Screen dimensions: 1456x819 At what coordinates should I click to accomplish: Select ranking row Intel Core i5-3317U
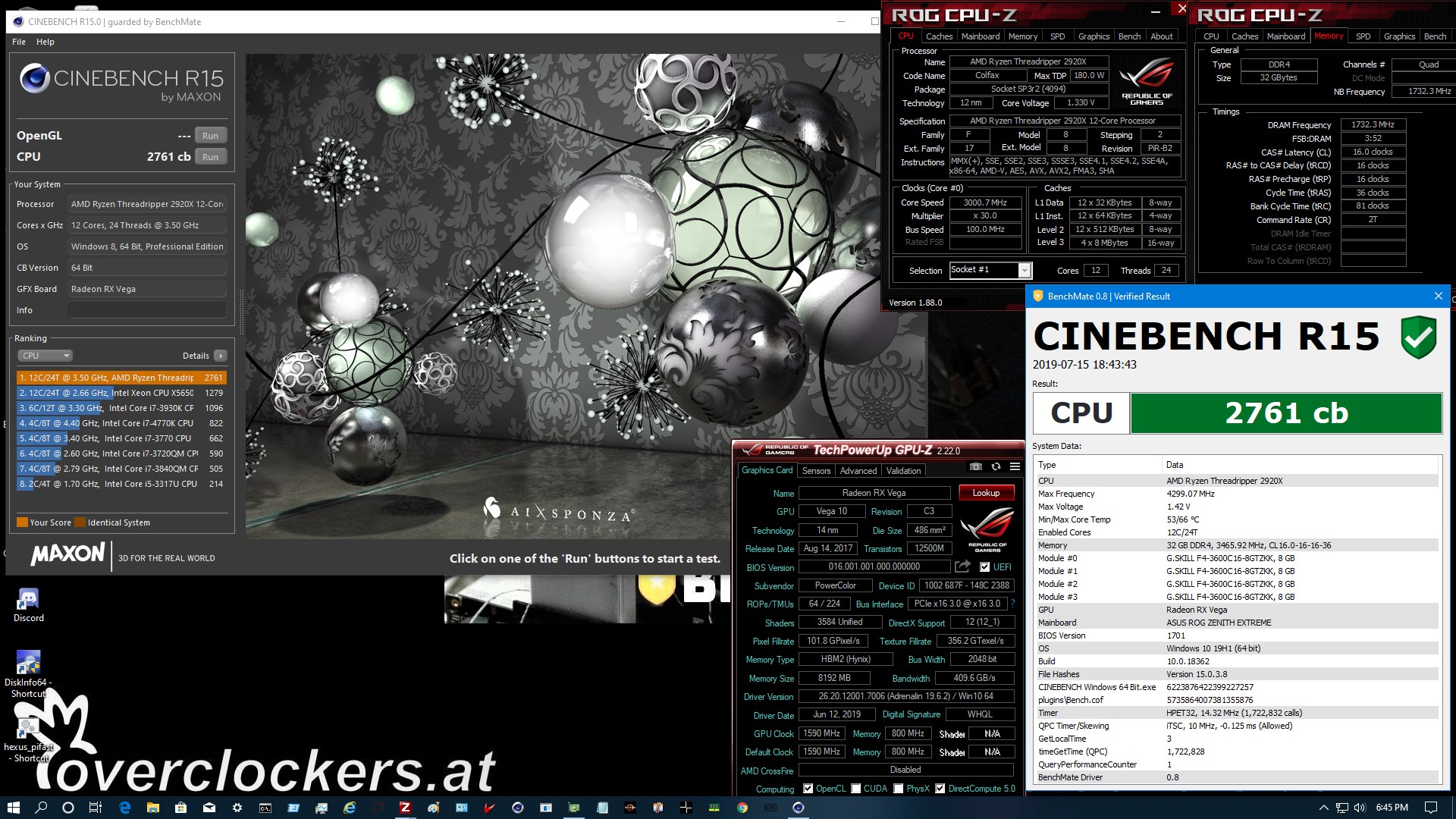click(121, 484)
